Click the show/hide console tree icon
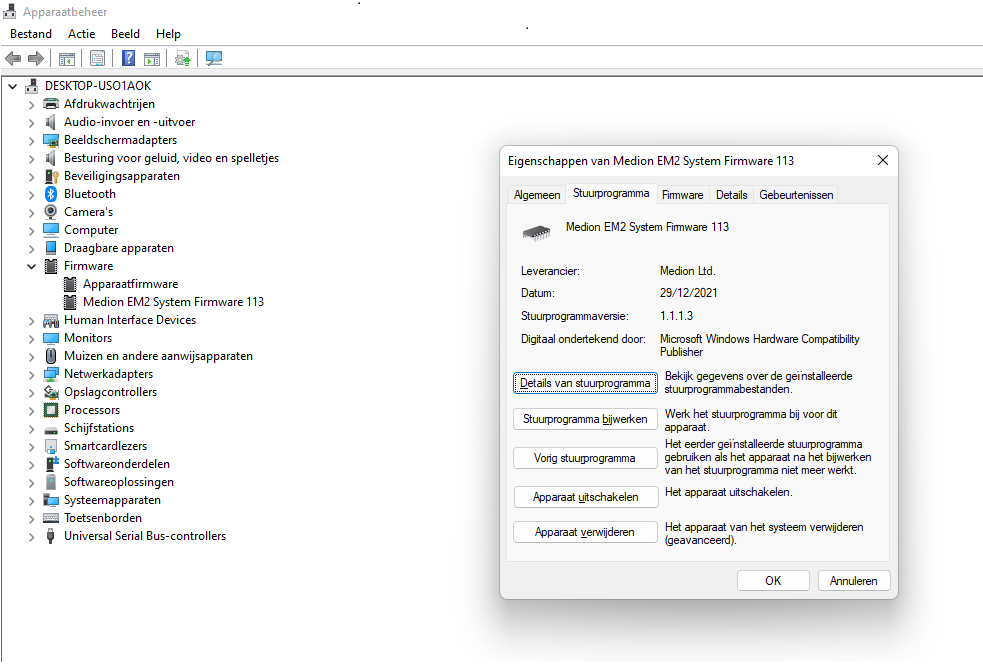Viewport: 983px width, 664px height. (67, 59)
